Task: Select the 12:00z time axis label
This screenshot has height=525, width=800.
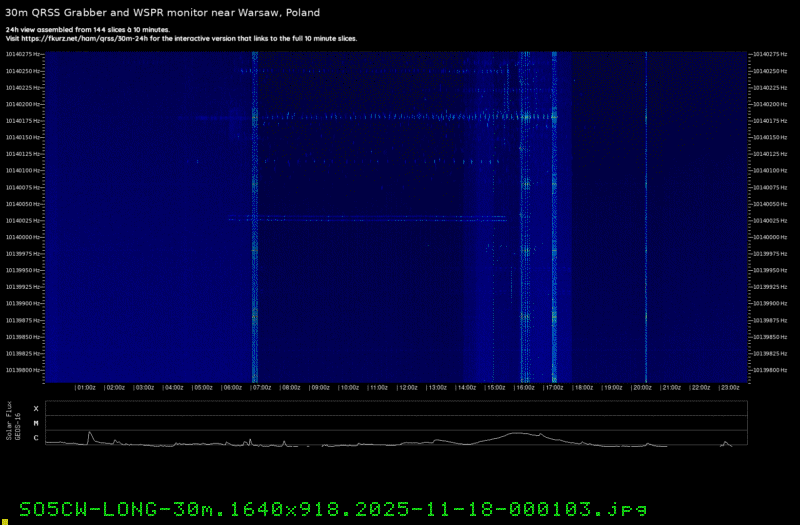Action: click(x=409, y=387)
